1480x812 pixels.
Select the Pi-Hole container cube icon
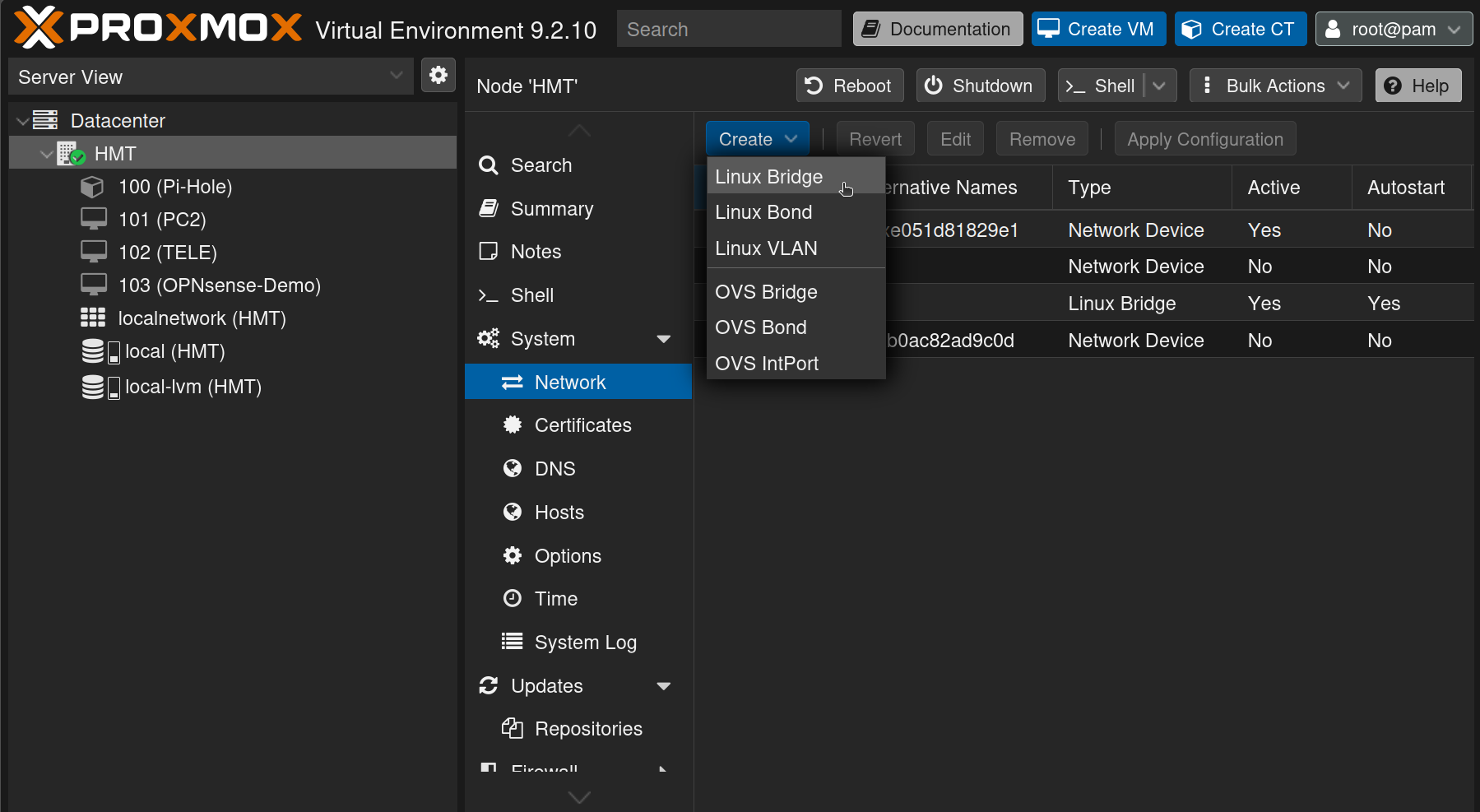(x=92, y=187)
